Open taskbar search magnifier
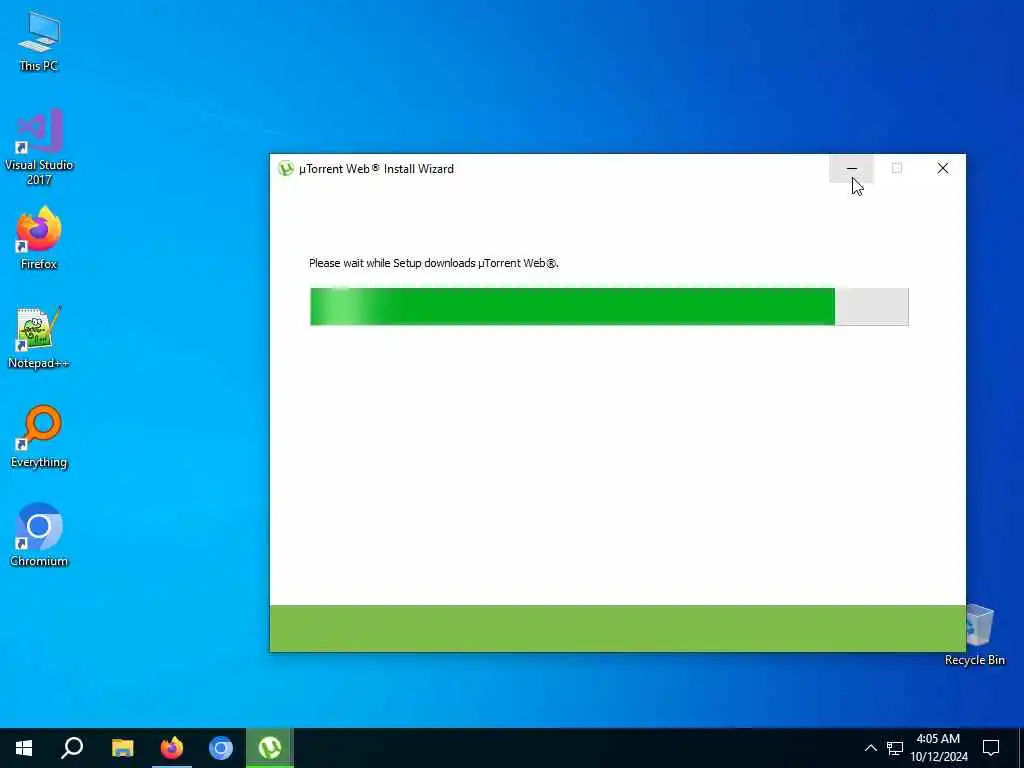1024x768 pixels. point(72,748)
